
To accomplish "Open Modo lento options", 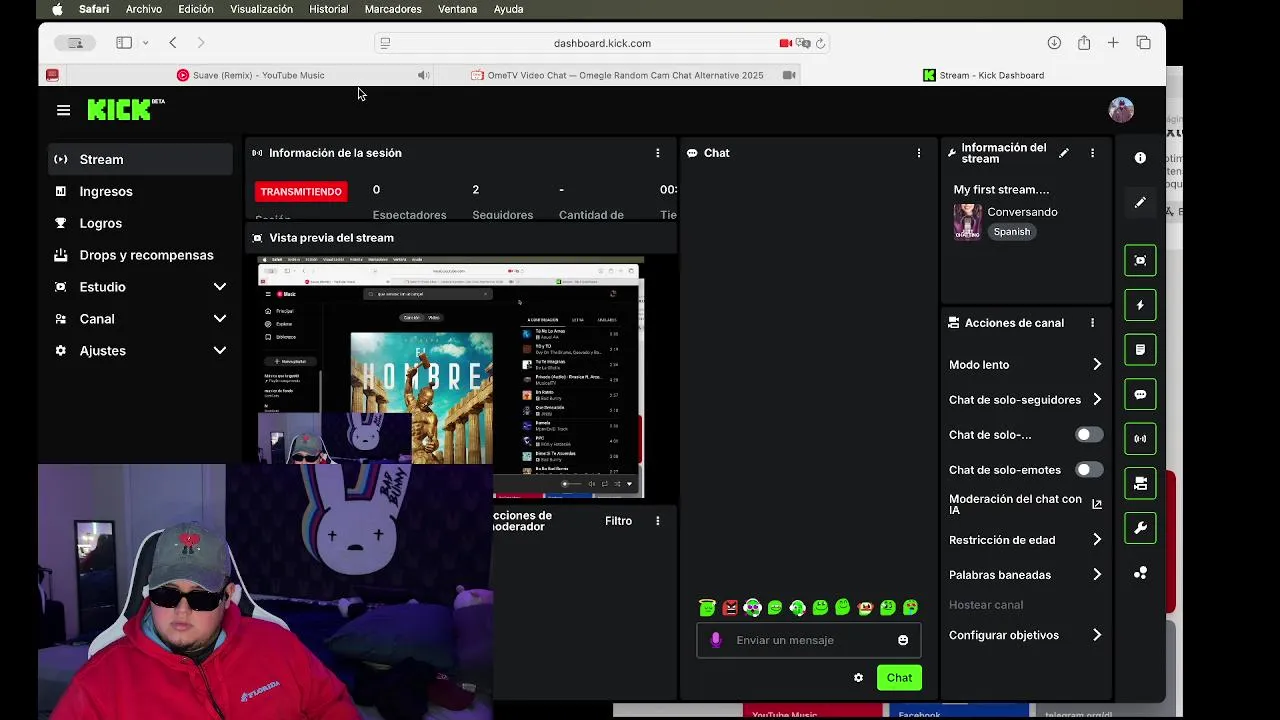I will 1026,365.
